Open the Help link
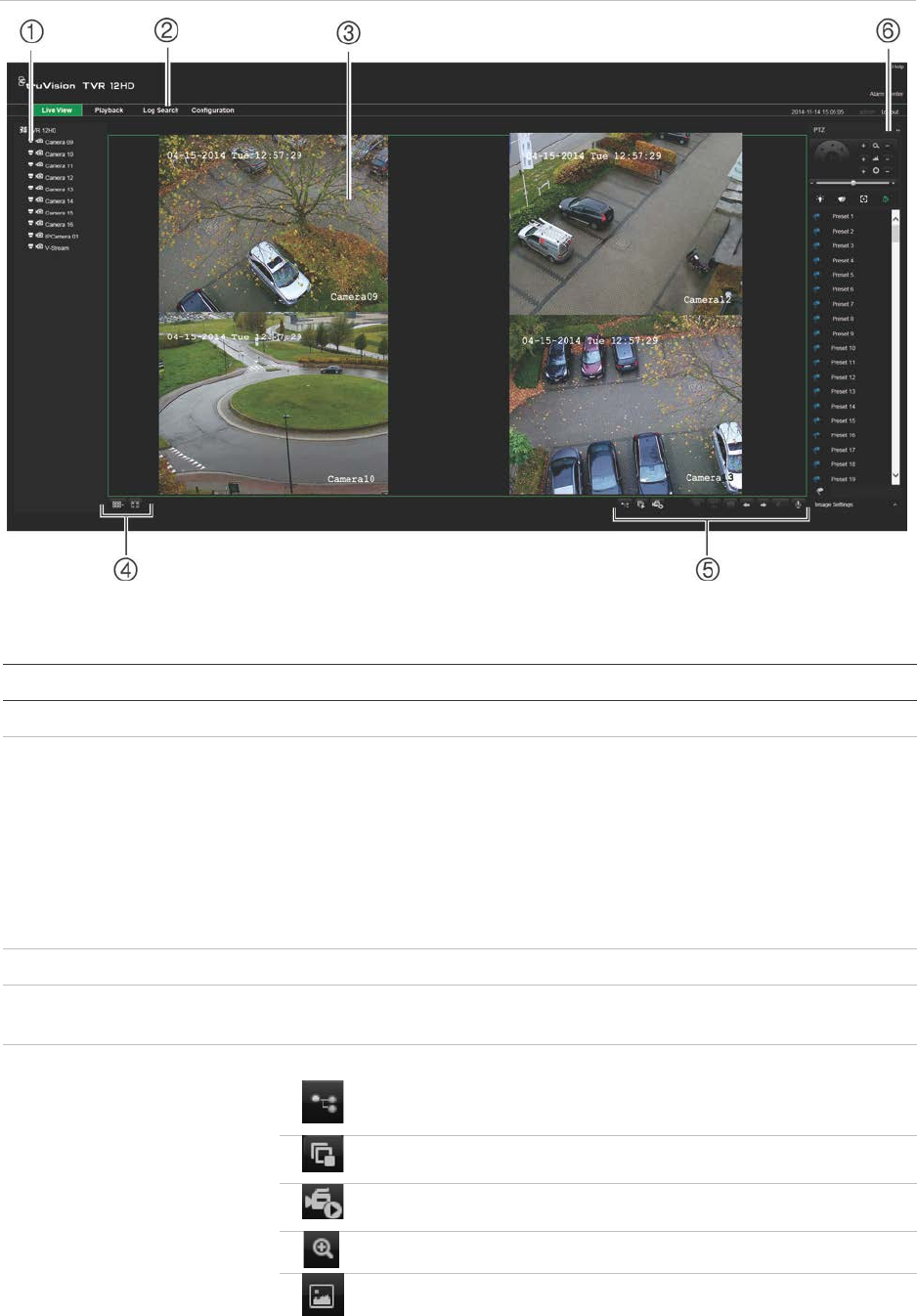Viewport: 917px width, 1316px height. click(897, 66)
